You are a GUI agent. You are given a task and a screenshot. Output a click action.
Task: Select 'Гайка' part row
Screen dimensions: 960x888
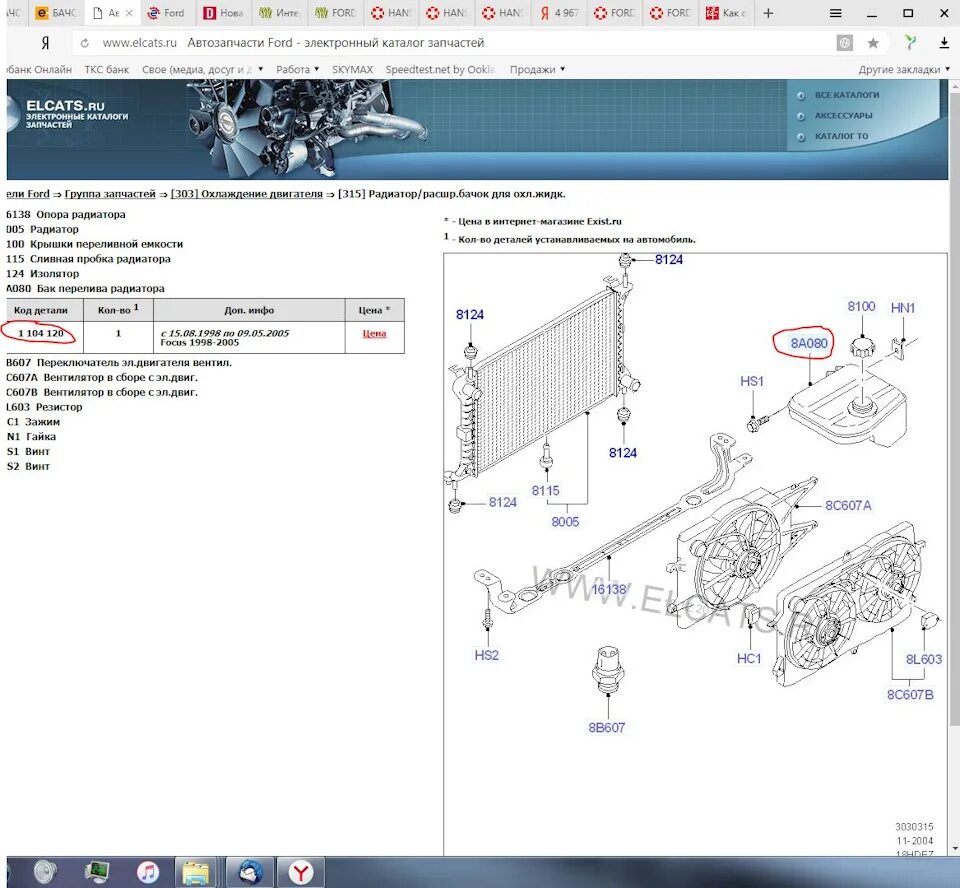tap(31, 436)
